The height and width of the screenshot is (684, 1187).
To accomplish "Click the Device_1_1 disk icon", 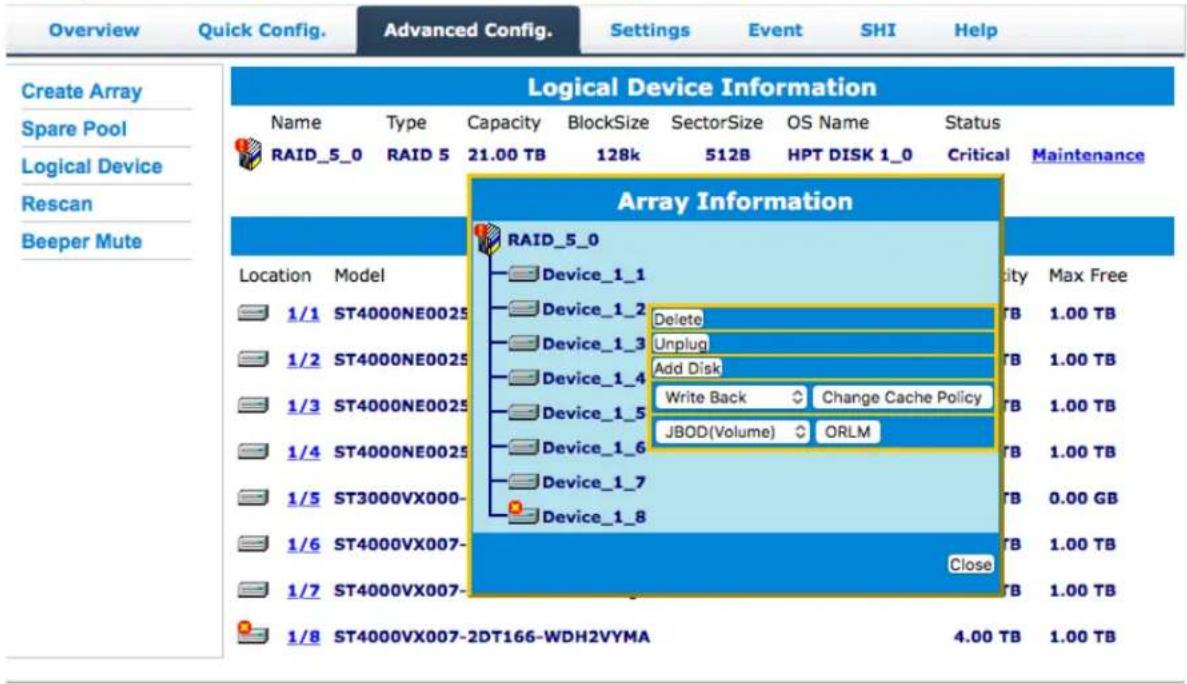I will pyautogui.click(x=523, y=274).
